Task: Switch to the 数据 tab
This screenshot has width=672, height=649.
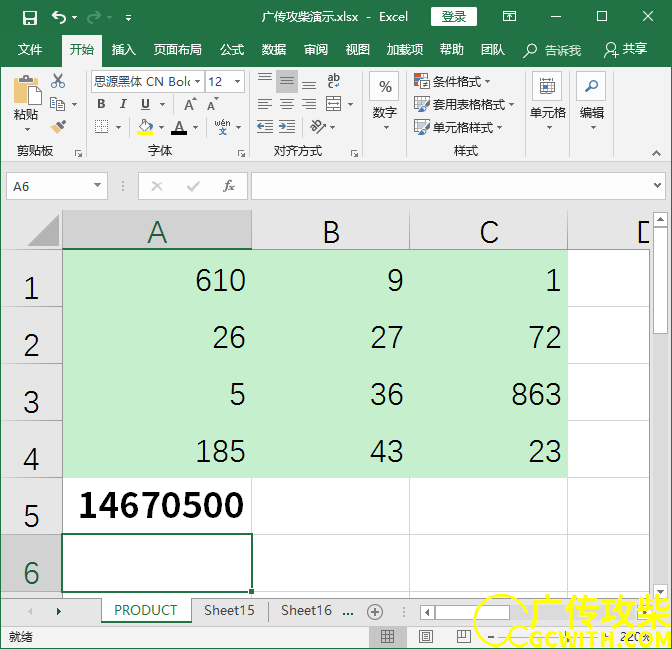Action: tap(274, 50)
